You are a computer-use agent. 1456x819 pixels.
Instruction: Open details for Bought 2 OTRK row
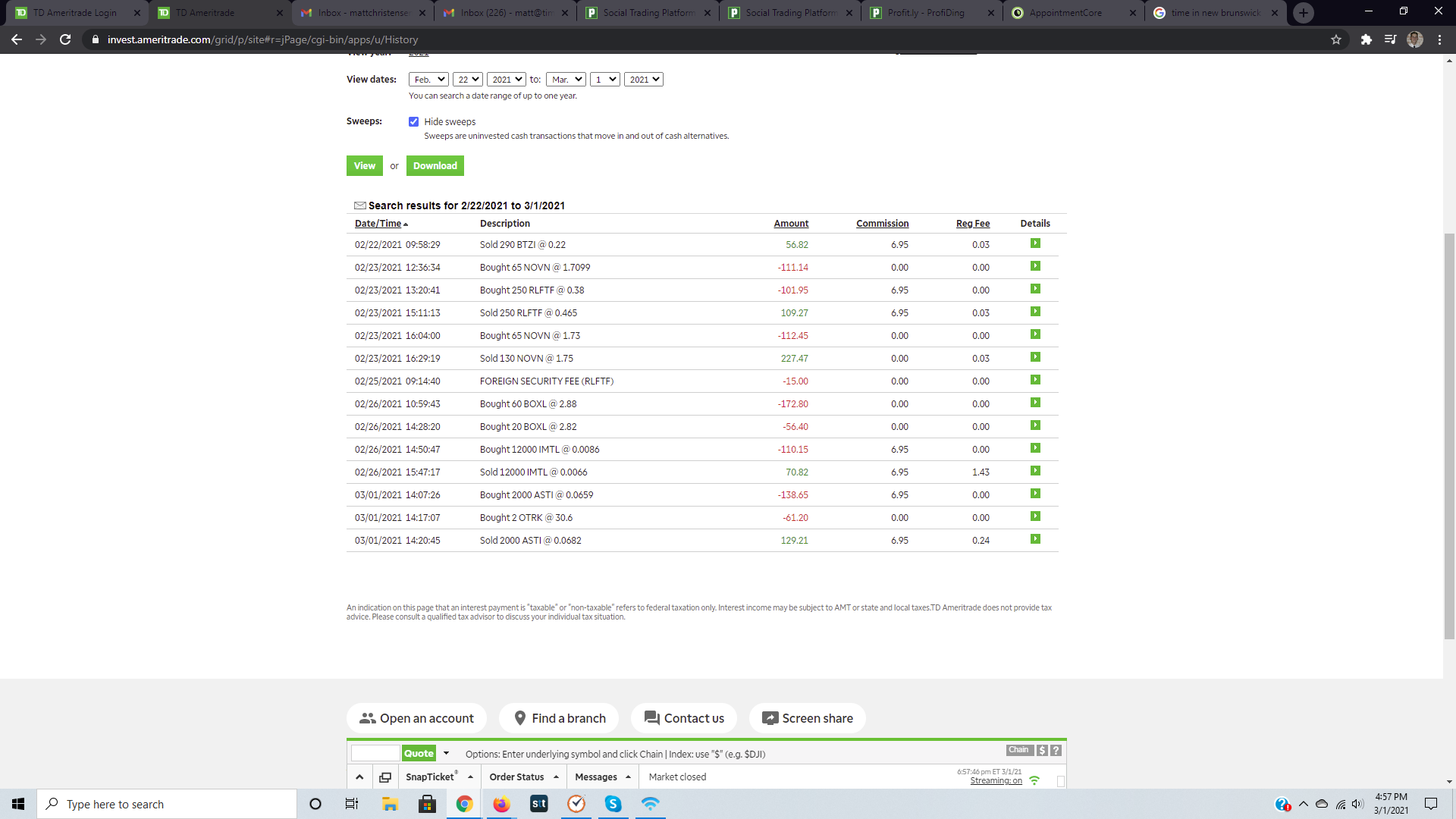(1035, 516)
